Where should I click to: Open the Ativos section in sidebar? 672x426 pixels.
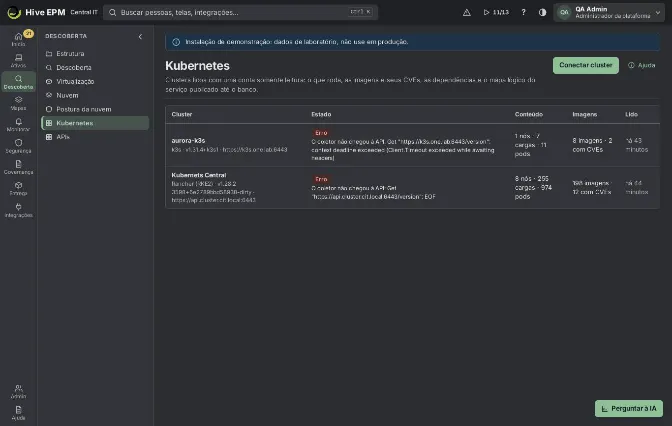(18, 60)
